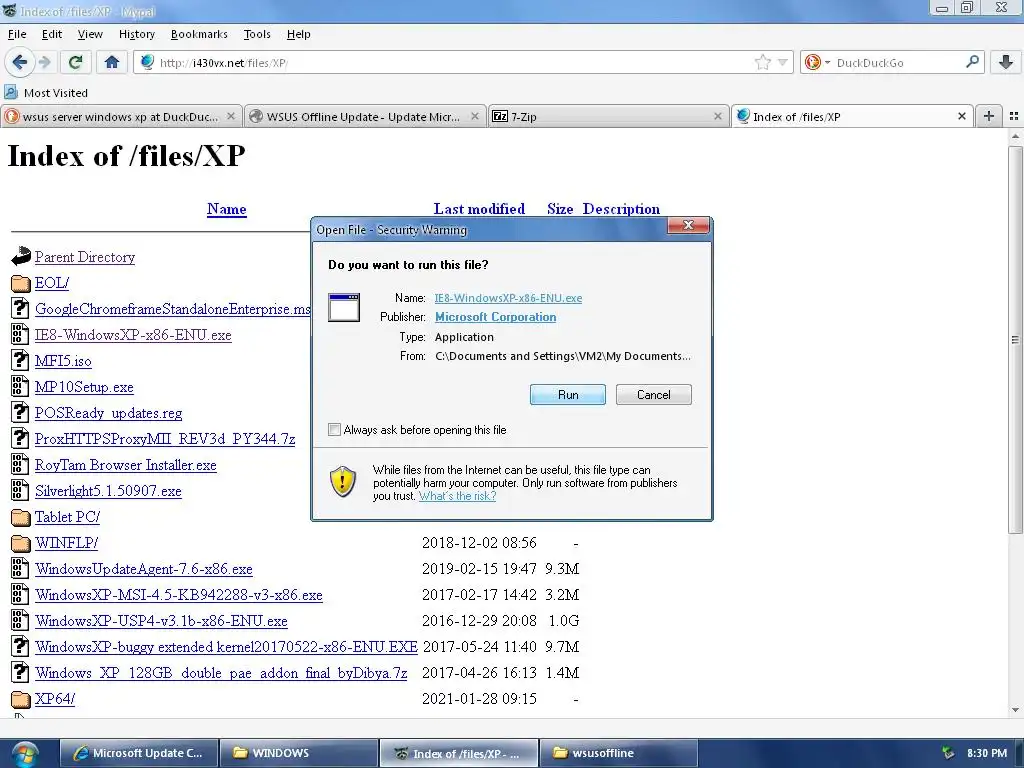Sort listing by Description column
This screenshot has height=768, width=1024.
621,209
